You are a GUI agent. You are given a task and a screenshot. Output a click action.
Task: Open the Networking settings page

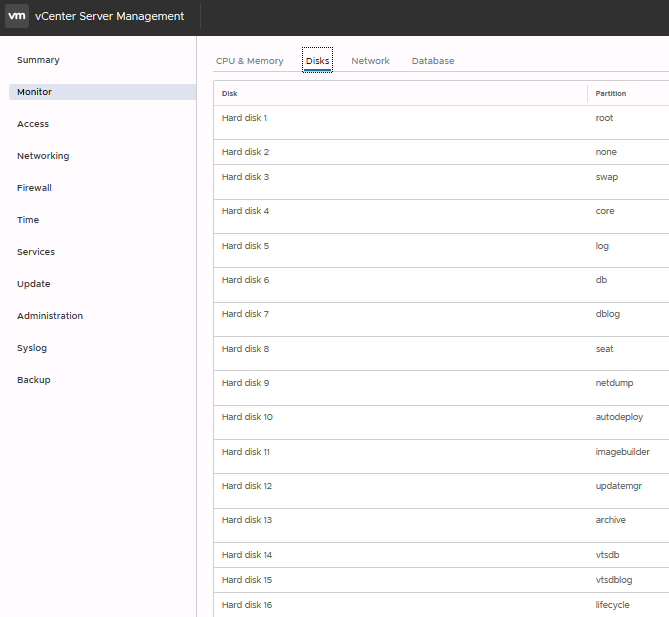click(43, 156)
